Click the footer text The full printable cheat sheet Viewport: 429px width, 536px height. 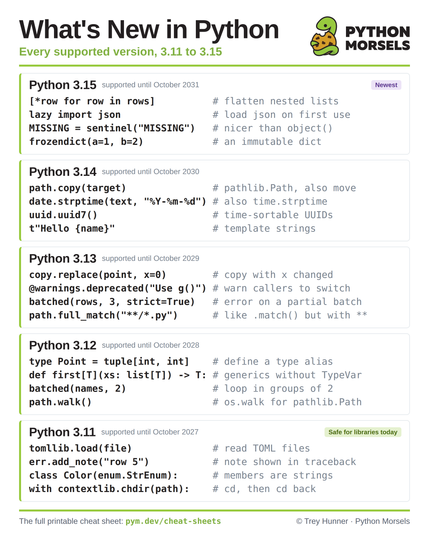pos(71,521)
